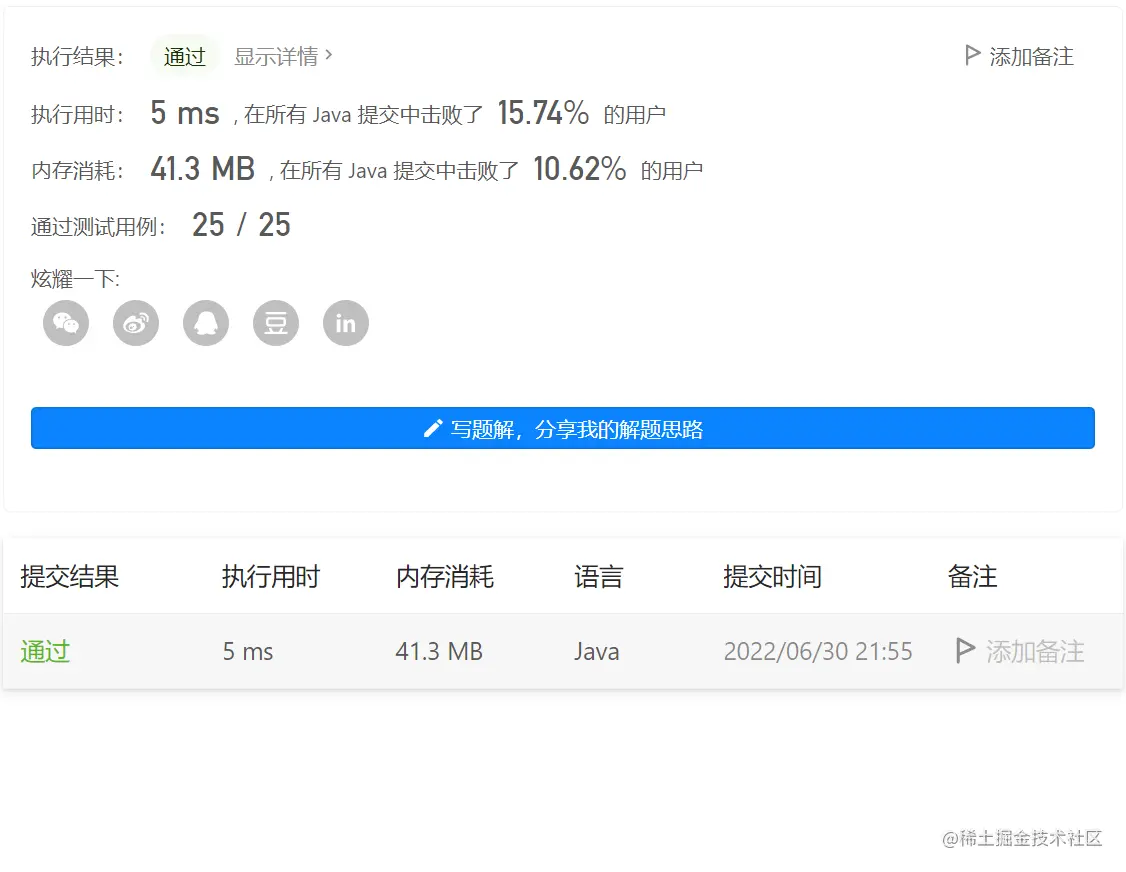The image size is (1126, 872).
Task: Click the flag icon beside top 添加备注
Action: pos(972,55)
